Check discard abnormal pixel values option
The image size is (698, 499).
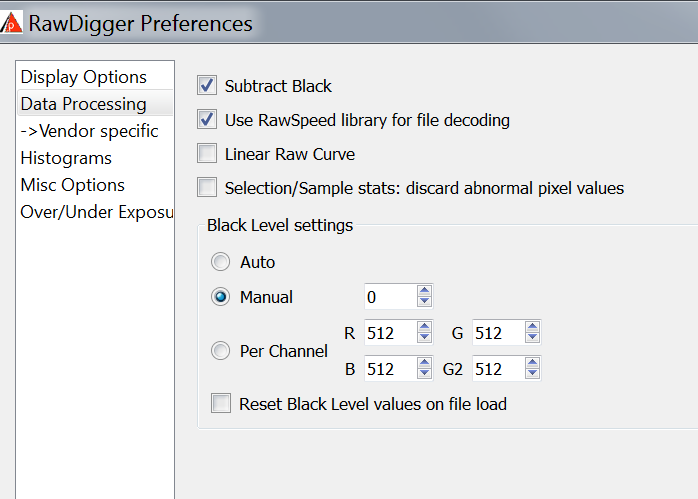pyautogui.click(x=207, y=187)
